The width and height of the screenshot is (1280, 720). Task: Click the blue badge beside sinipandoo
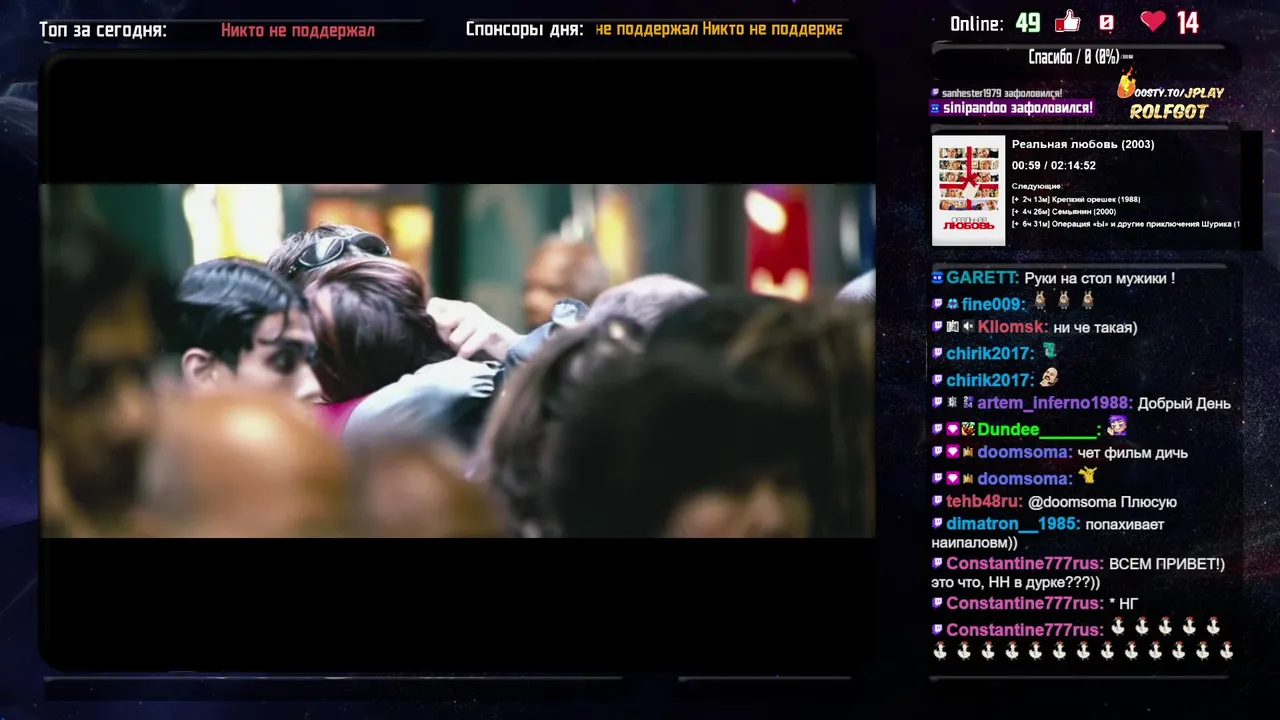(936, 108)
